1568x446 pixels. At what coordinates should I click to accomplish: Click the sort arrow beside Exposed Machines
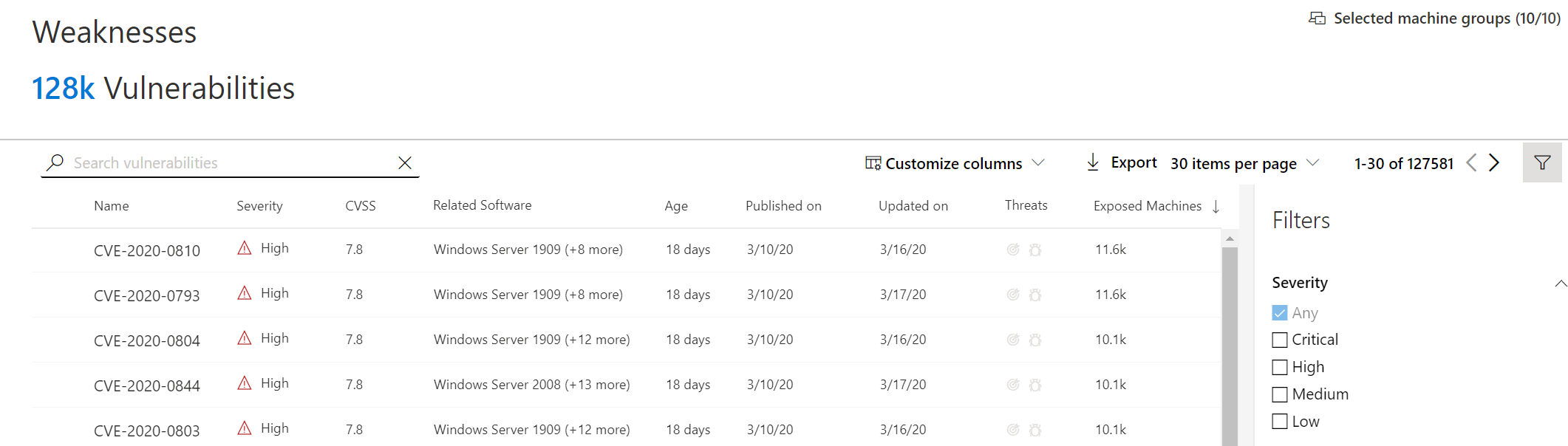1216,207
